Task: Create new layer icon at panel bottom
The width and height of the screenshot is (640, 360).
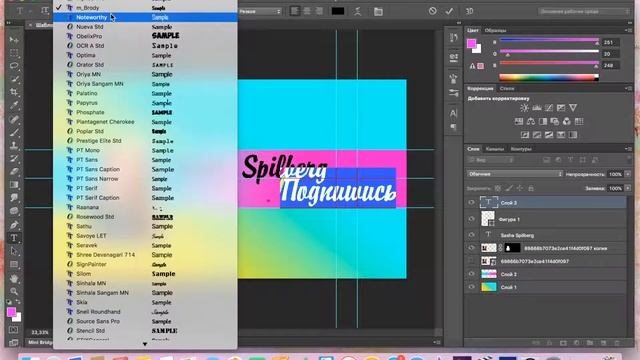Action: [x=603, y=343]
